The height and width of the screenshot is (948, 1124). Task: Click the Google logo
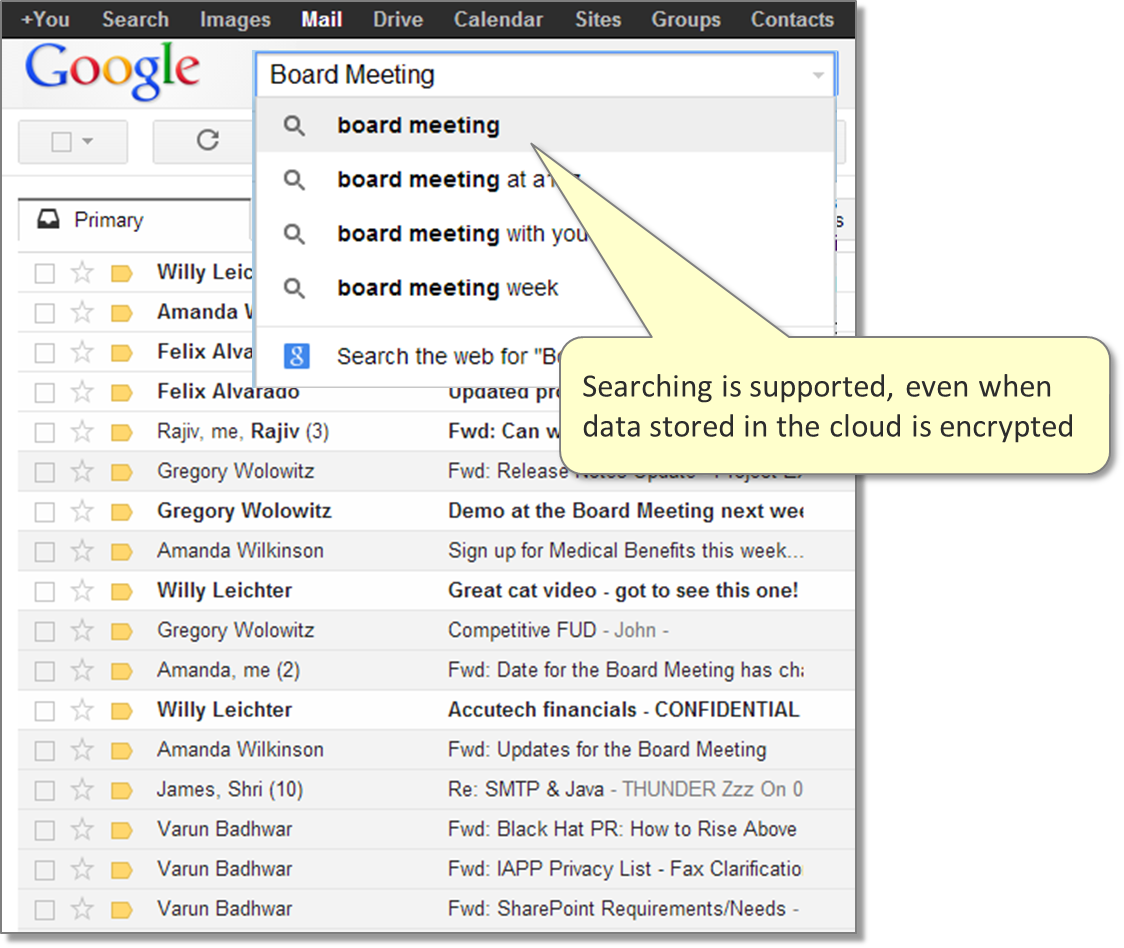coord(112,71)
